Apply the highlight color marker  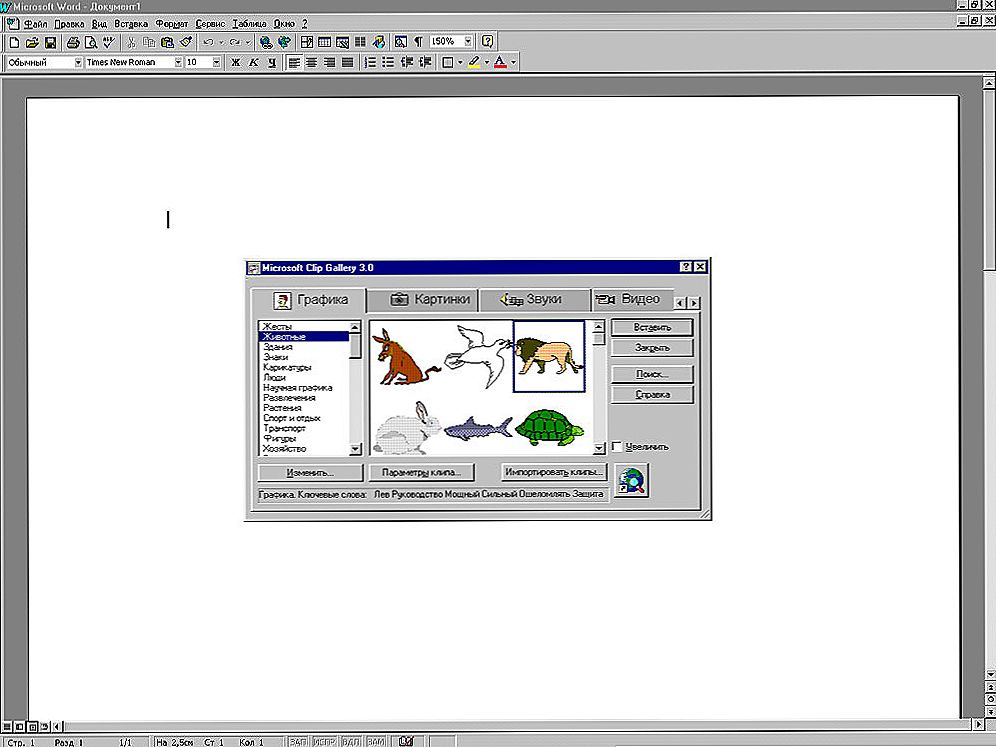click(x=474, y=62)
